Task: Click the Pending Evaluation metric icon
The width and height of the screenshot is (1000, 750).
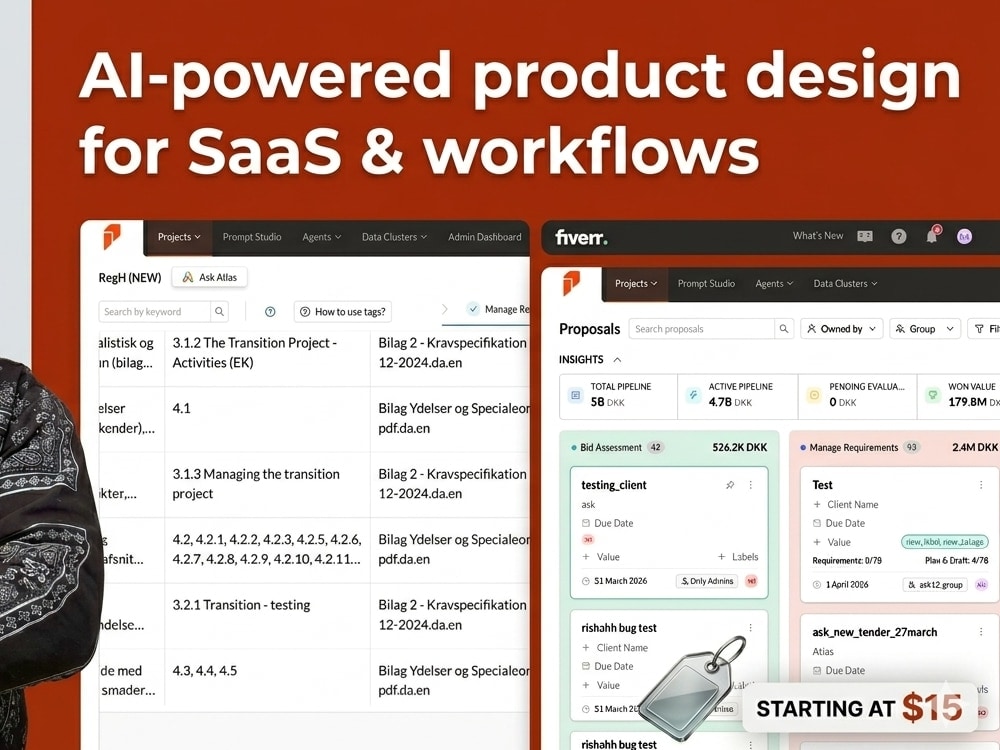Action: 814,395
